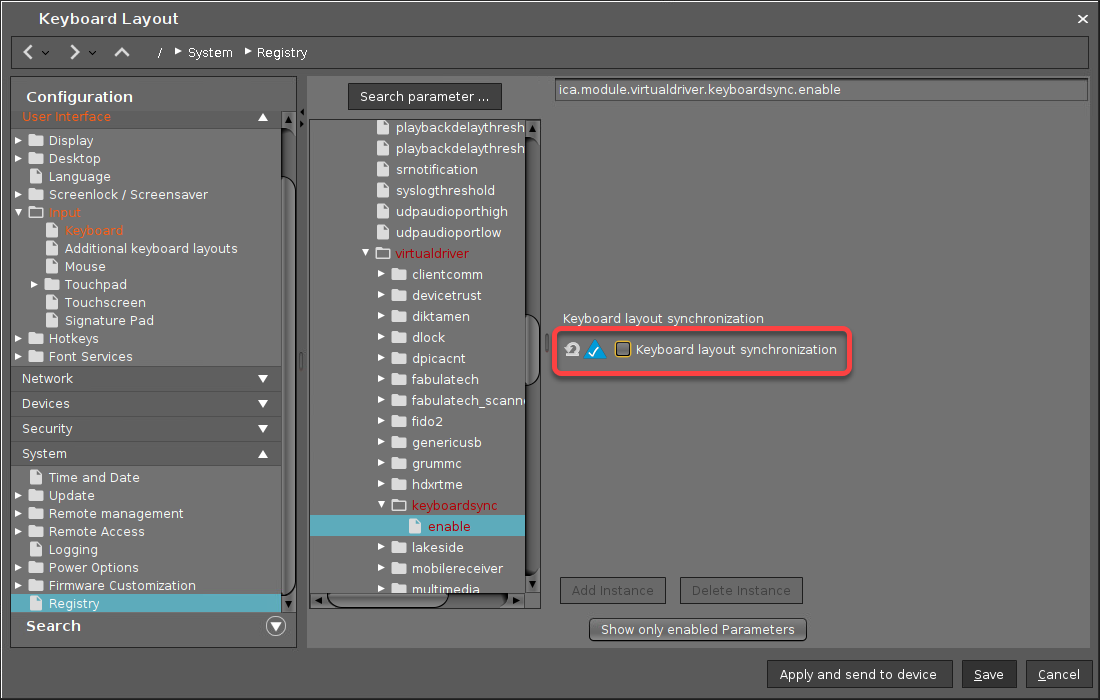Open Additional keyboard layouts page
Screen dimensions: 1100x700
click(x=151, y=249)
